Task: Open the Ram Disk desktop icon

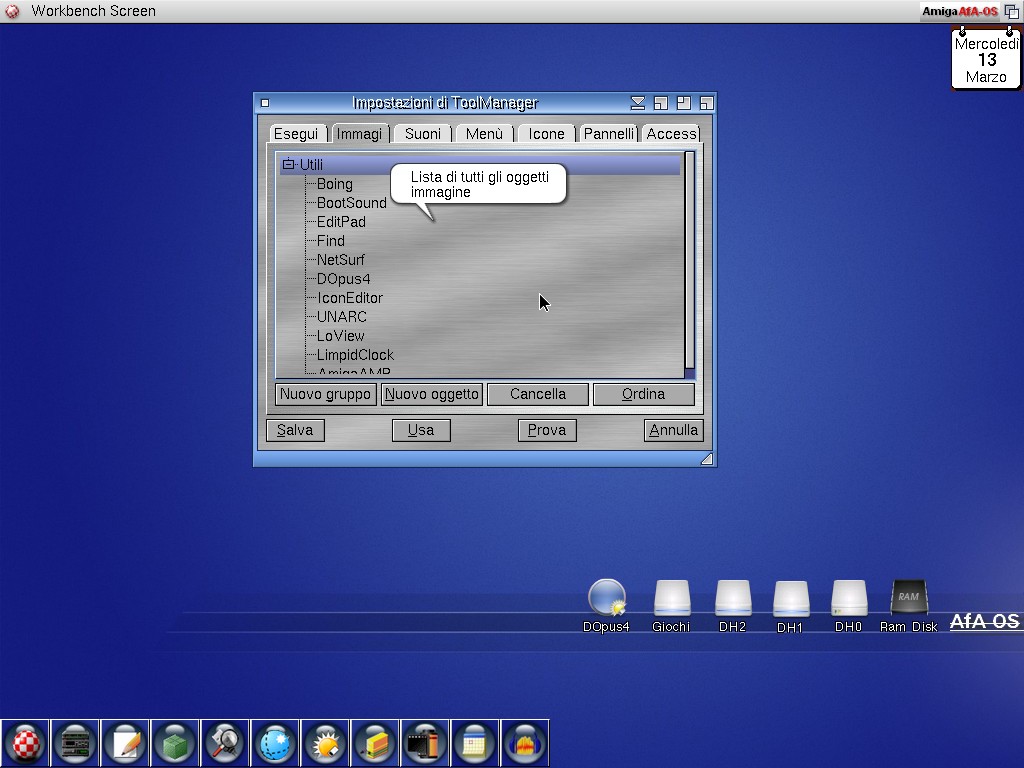Action: coord(908,600)
